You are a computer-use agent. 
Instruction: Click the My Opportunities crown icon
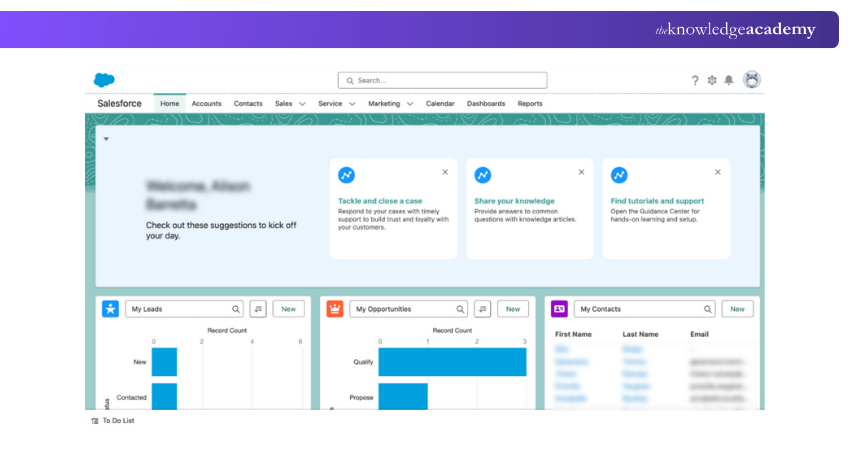pos(335,309)
